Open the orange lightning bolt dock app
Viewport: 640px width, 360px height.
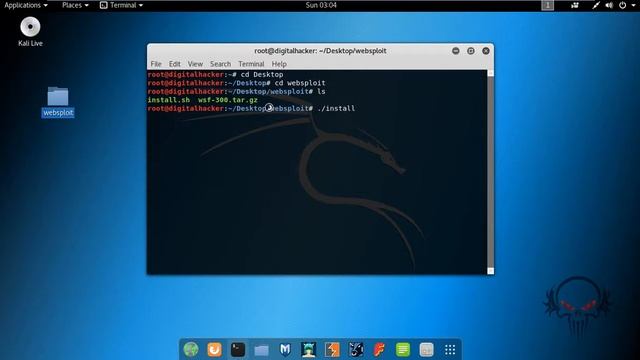point(332,349)
